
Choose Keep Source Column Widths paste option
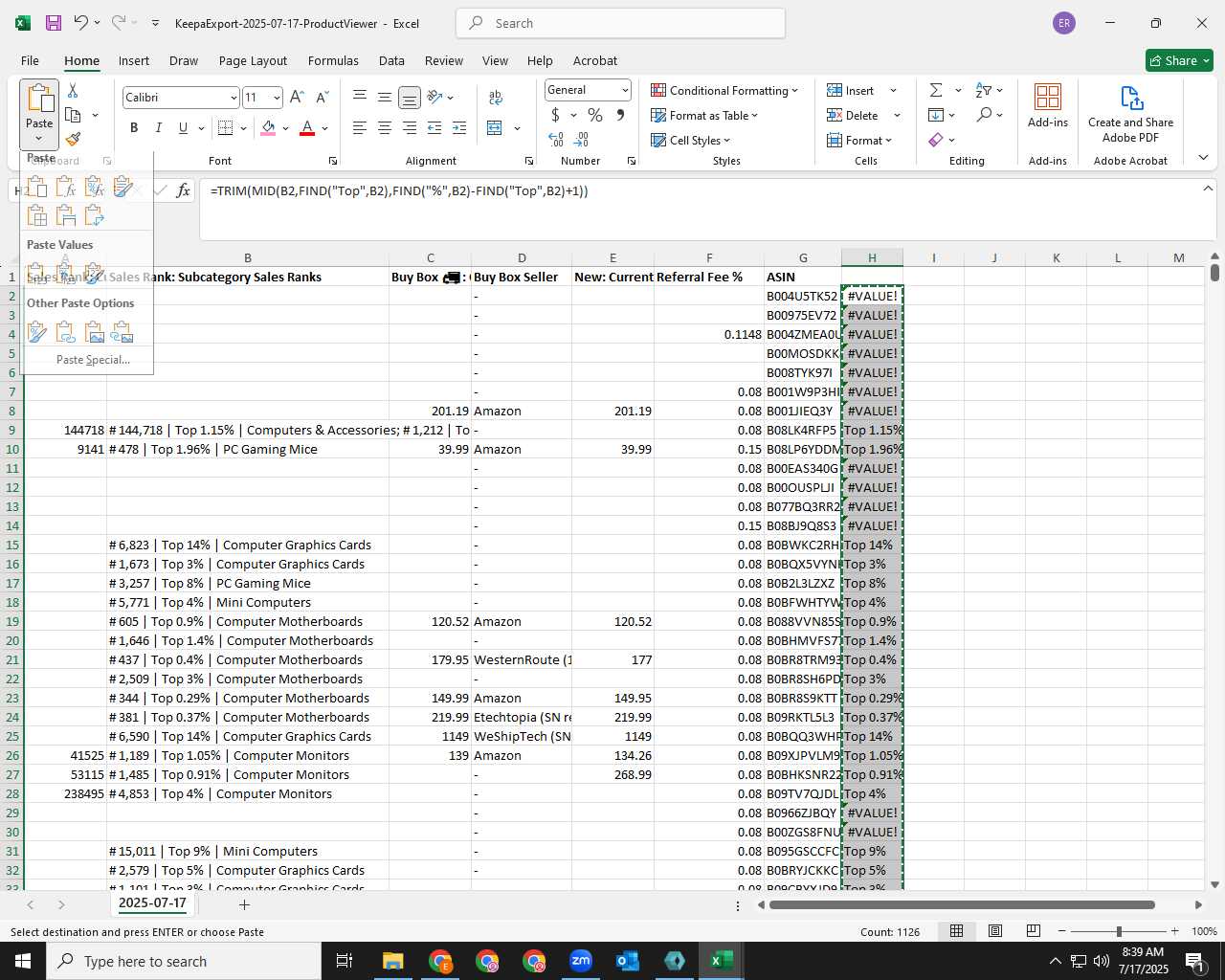pyautogui.click(x=65, y=215)
